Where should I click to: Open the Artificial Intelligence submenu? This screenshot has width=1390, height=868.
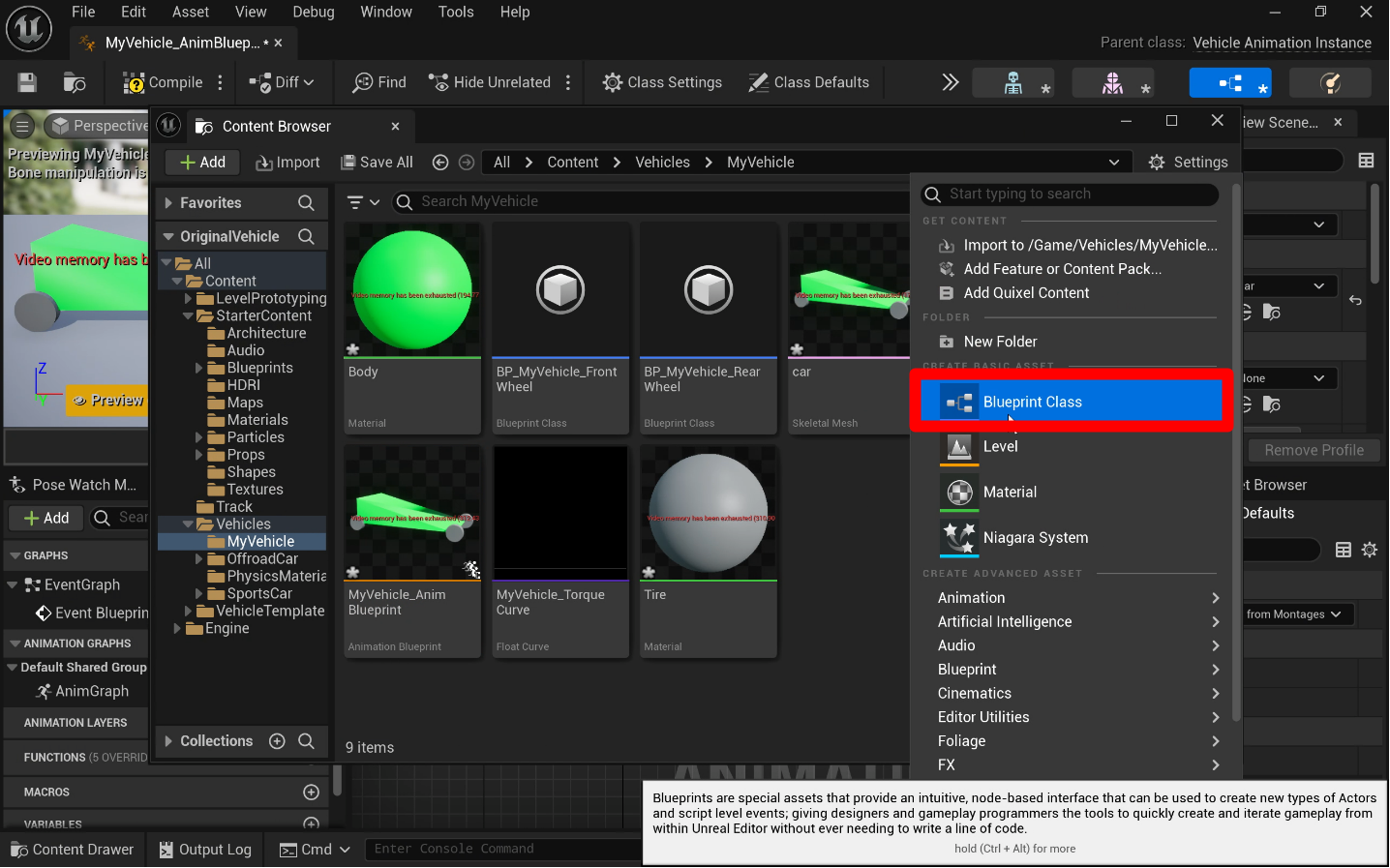(x=1077, y=622)
